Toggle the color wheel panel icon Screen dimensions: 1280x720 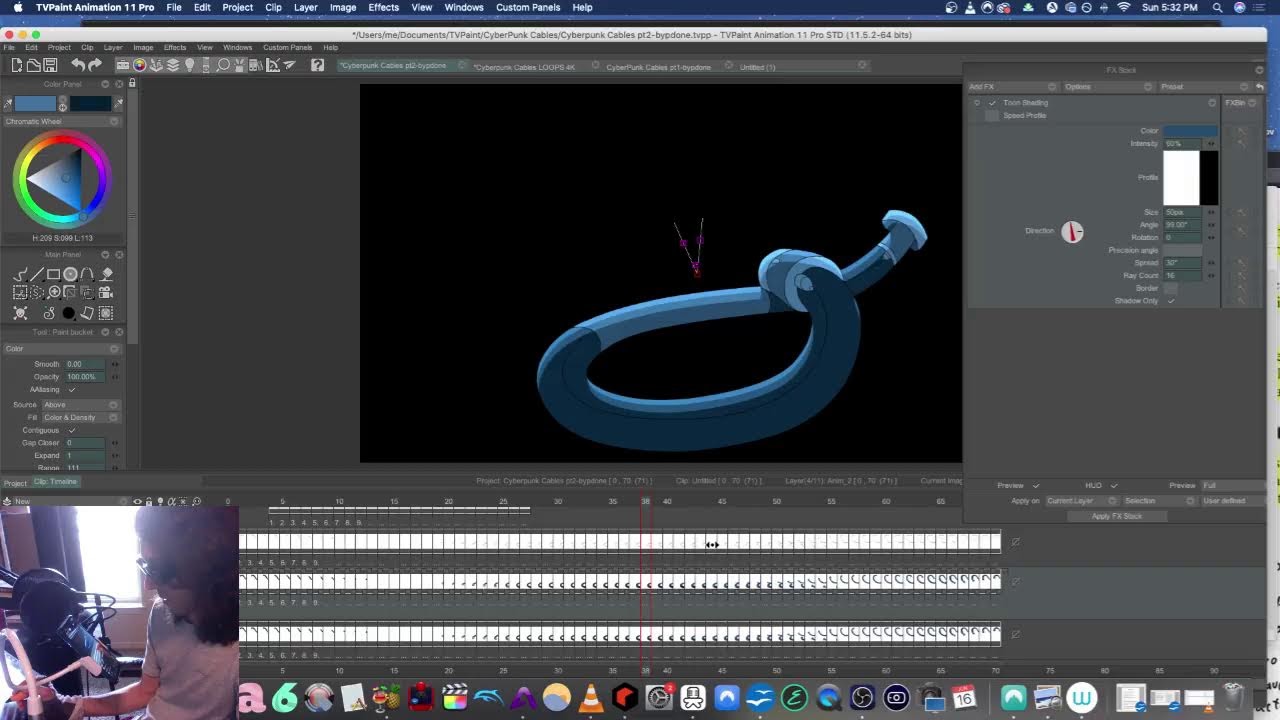(139, 65)
